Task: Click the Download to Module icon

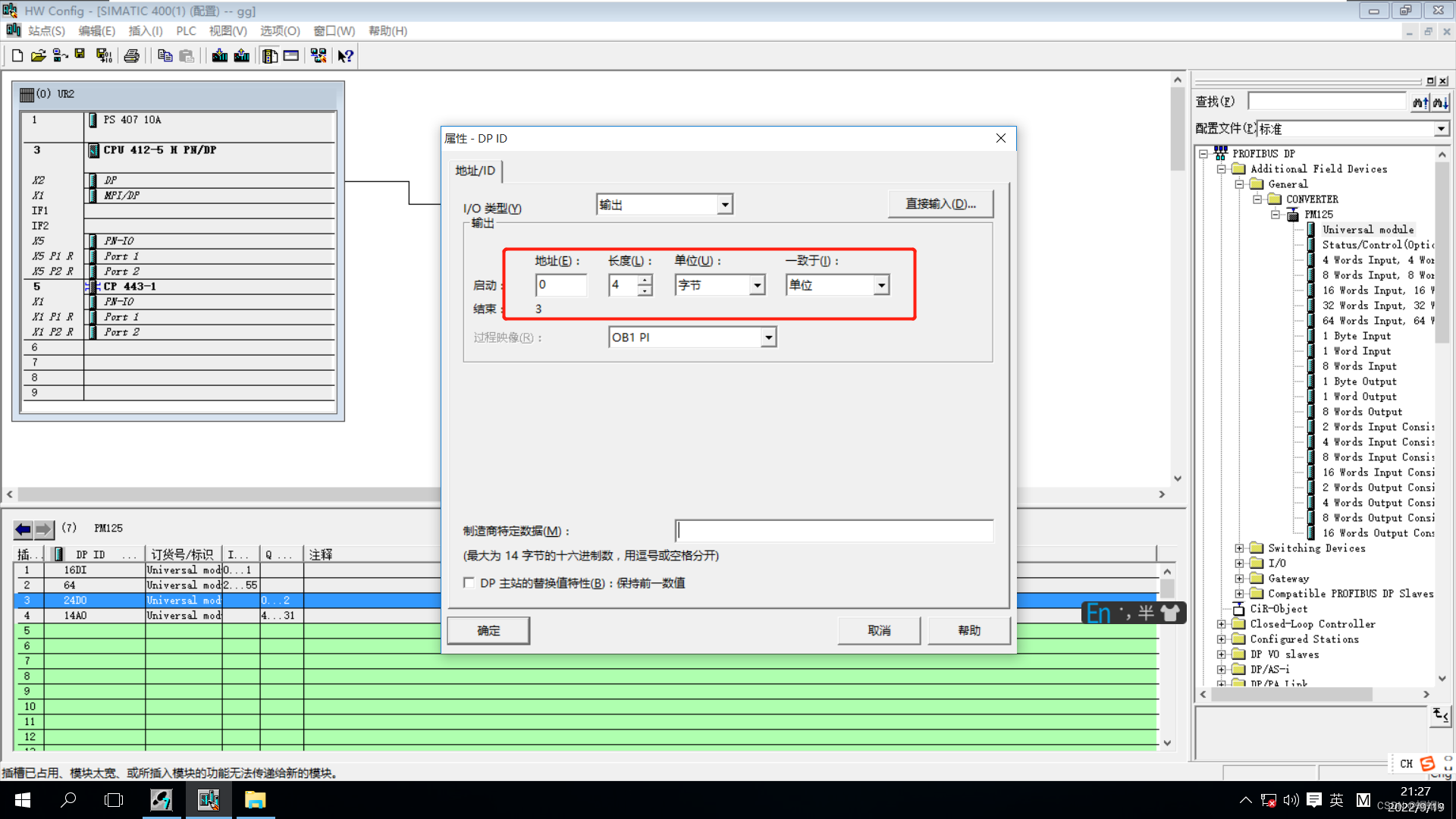Action: coord(220,55)
